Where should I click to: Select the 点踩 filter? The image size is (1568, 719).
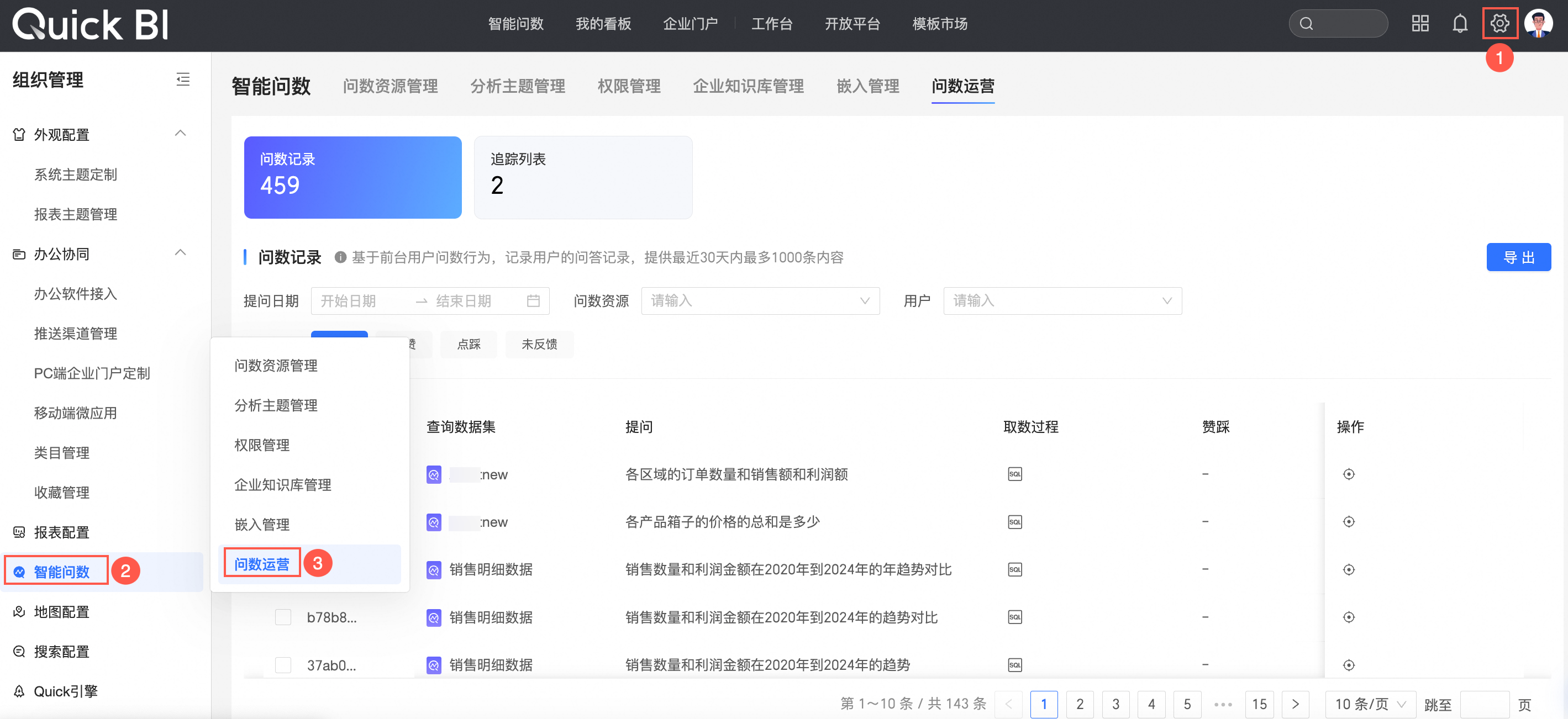[469, 344]
